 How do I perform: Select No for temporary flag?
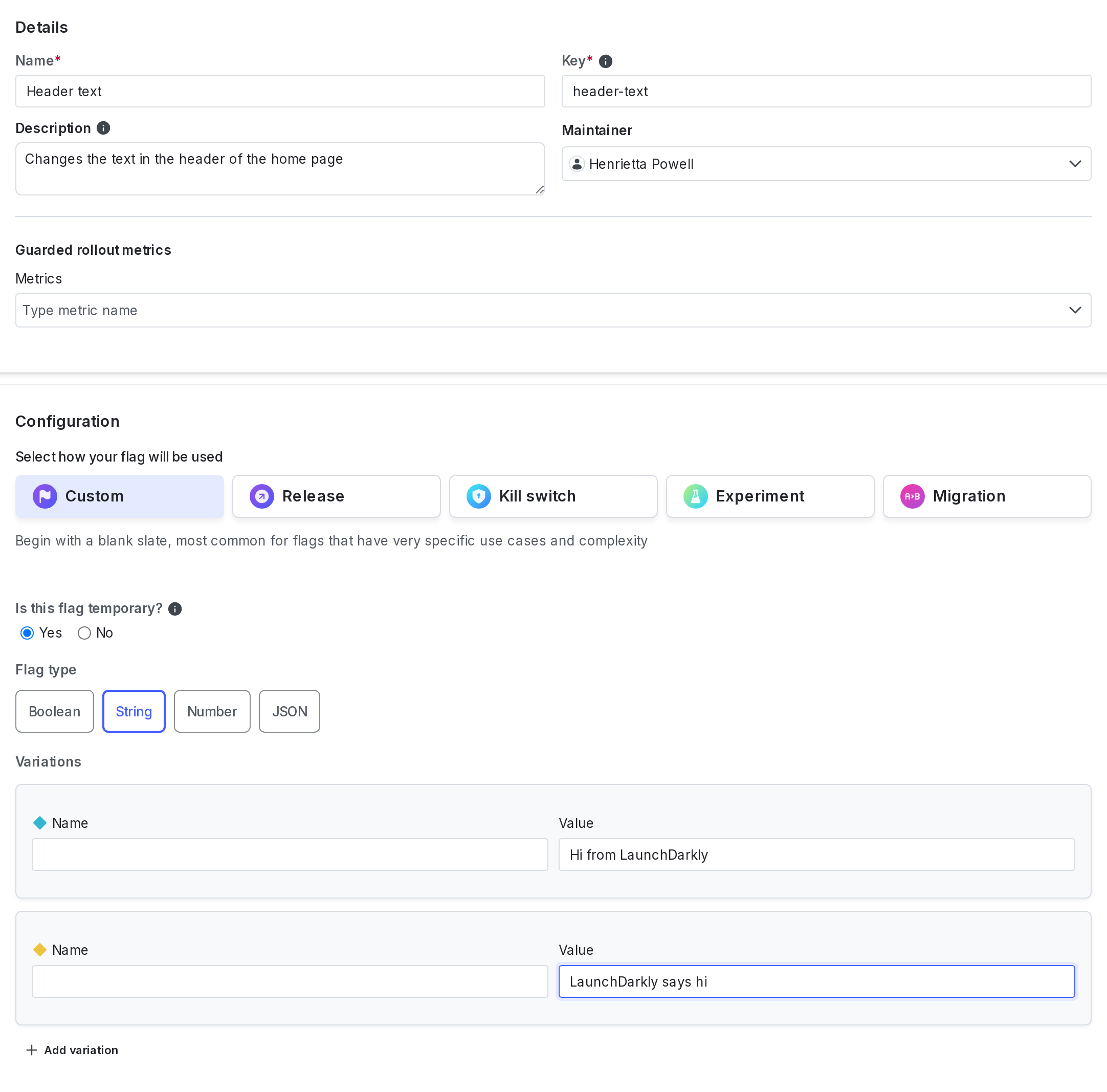click(84, 633)
